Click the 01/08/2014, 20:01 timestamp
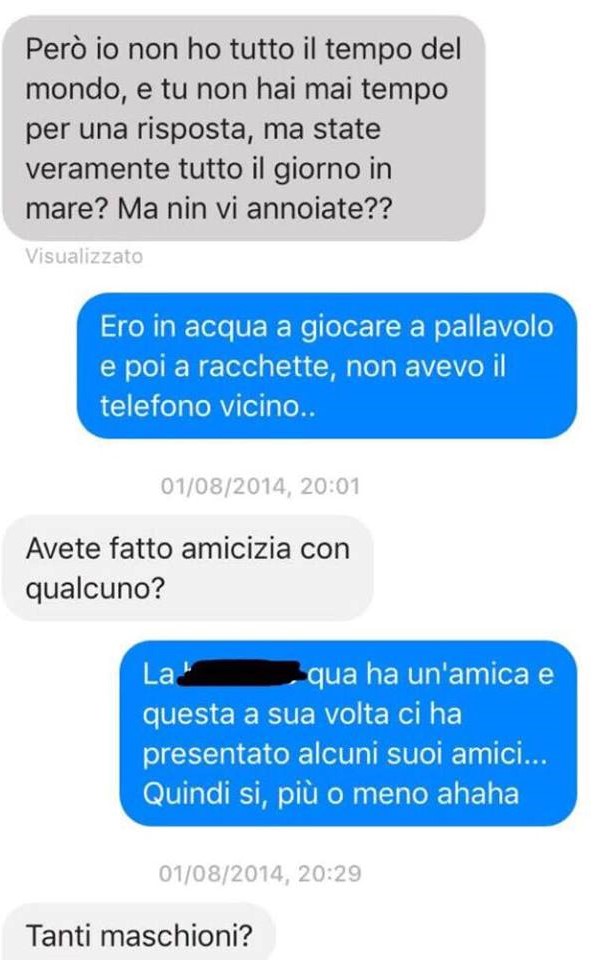 click(x=260, y=486)
